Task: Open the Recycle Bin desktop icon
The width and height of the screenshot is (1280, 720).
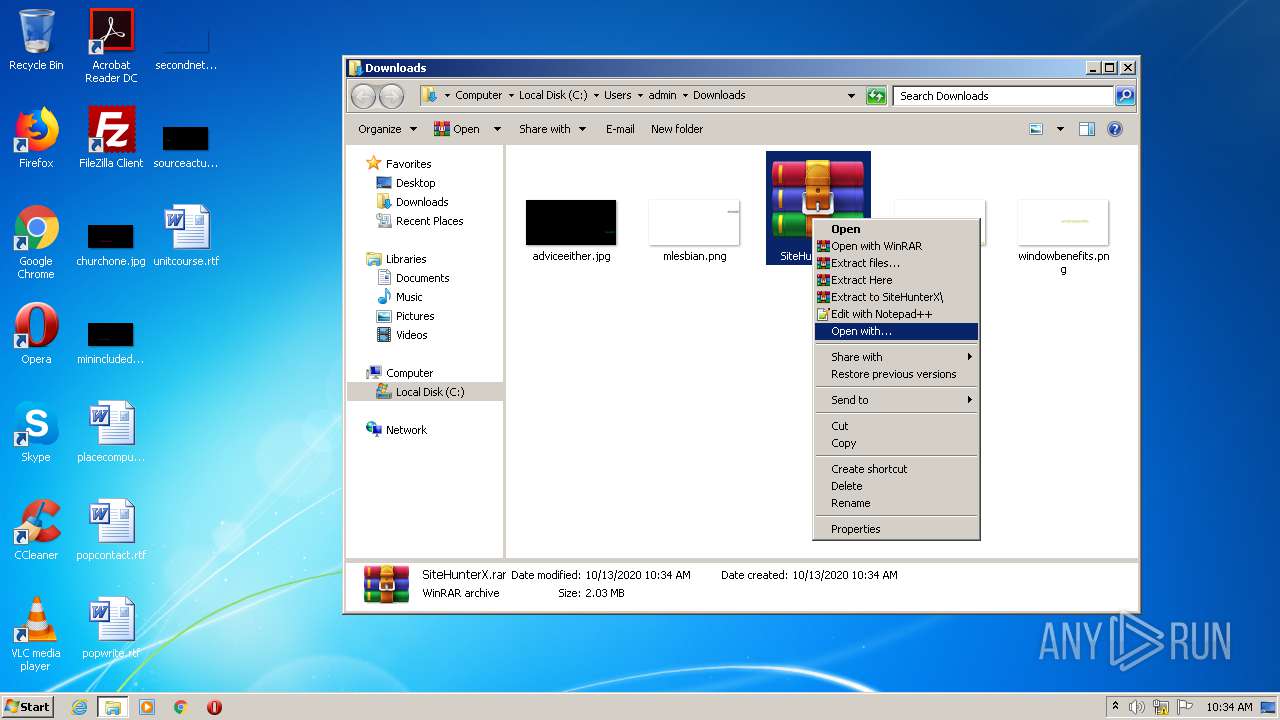Action: point(36,41)
